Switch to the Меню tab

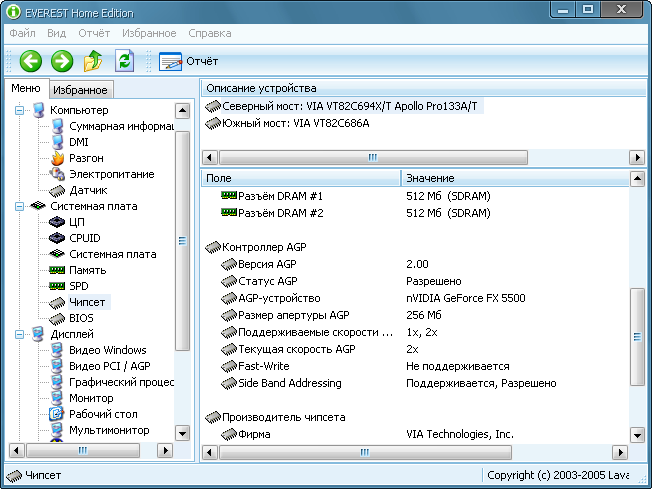point(26,88)
